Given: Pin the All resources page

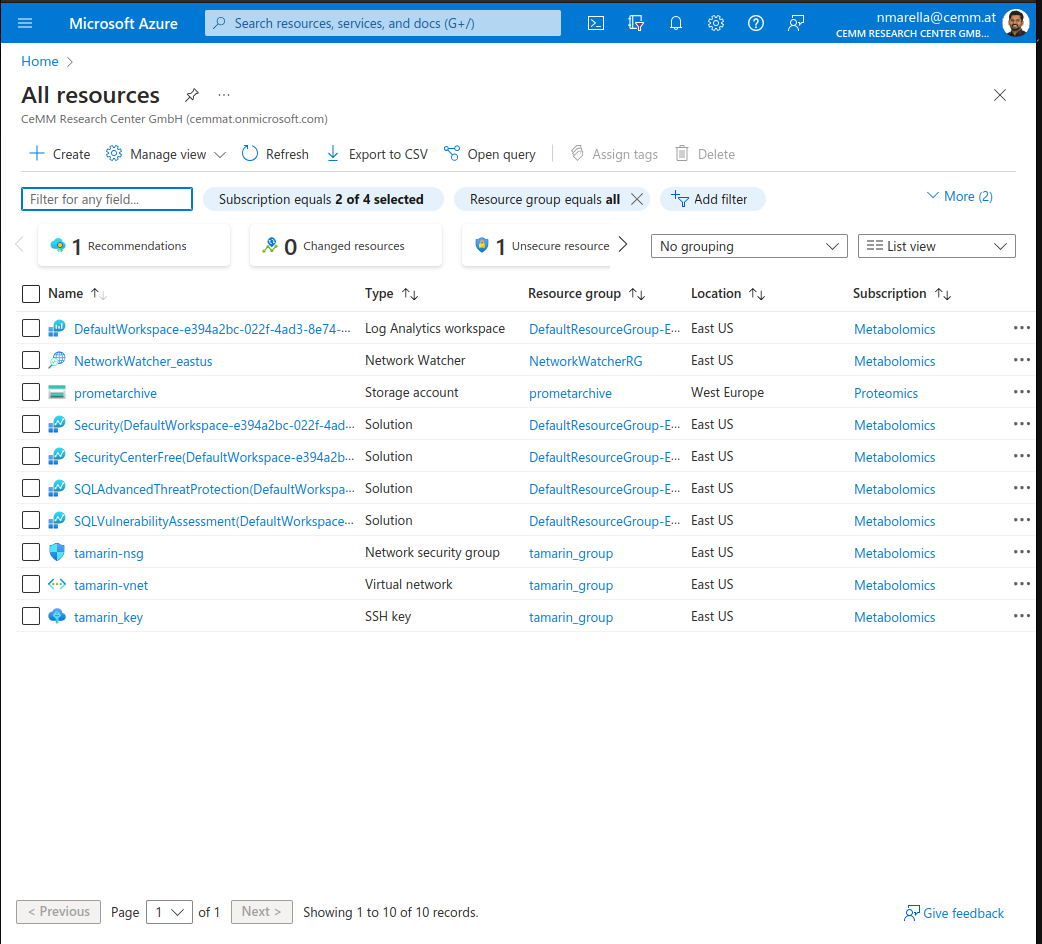Looking at the screenshot, I should [192, 95].
